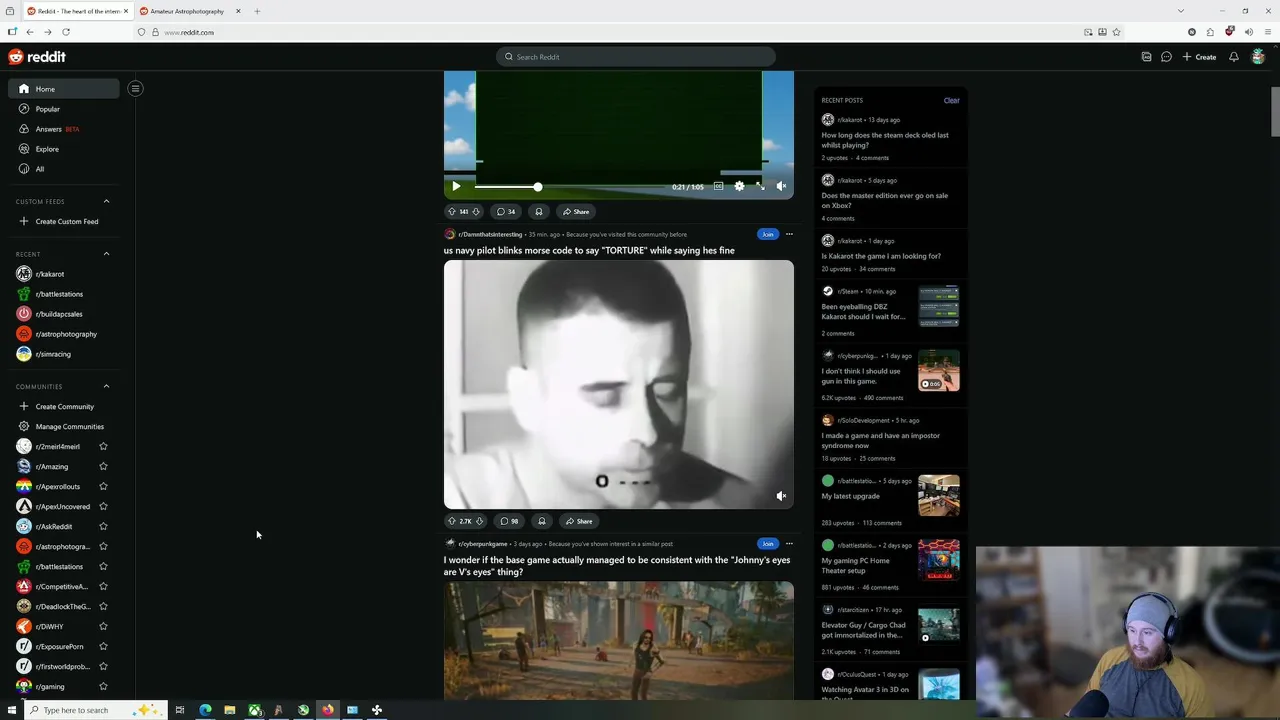Favorite r/Amazing with star

tap(103, 466)
